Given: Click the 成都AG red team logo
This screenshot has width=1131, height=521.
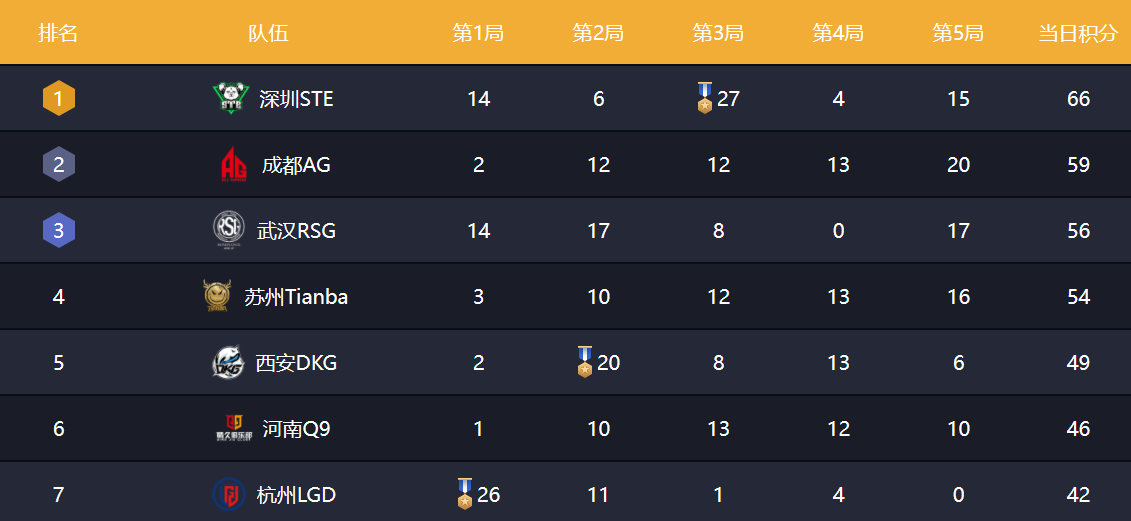Looking at the screenshot, I should pos(234,164).
